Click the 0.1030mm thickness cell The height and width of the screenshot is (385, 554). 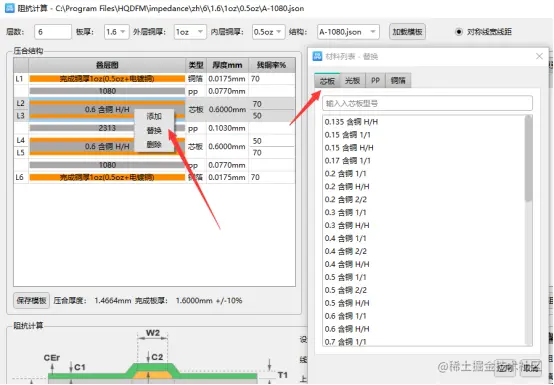click(x=227, y=128)
